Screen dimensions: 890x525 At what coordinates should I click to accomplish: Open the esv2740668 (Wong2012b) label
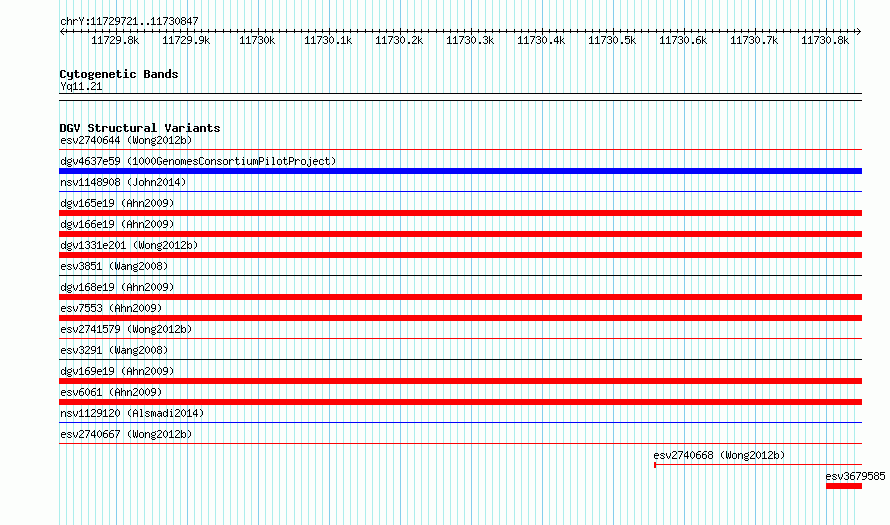pyautogui.click(x=719, y=455)
